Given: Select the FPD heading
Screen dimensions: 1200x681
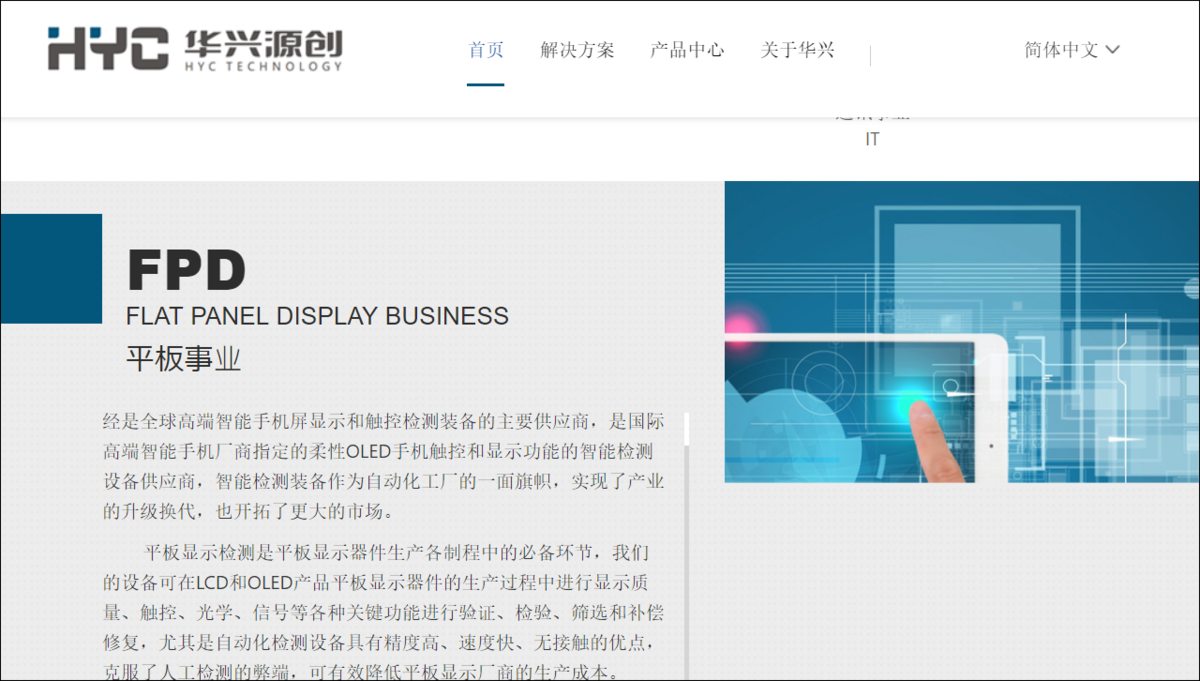Looking at the screenshot, I should coord(186,270).
